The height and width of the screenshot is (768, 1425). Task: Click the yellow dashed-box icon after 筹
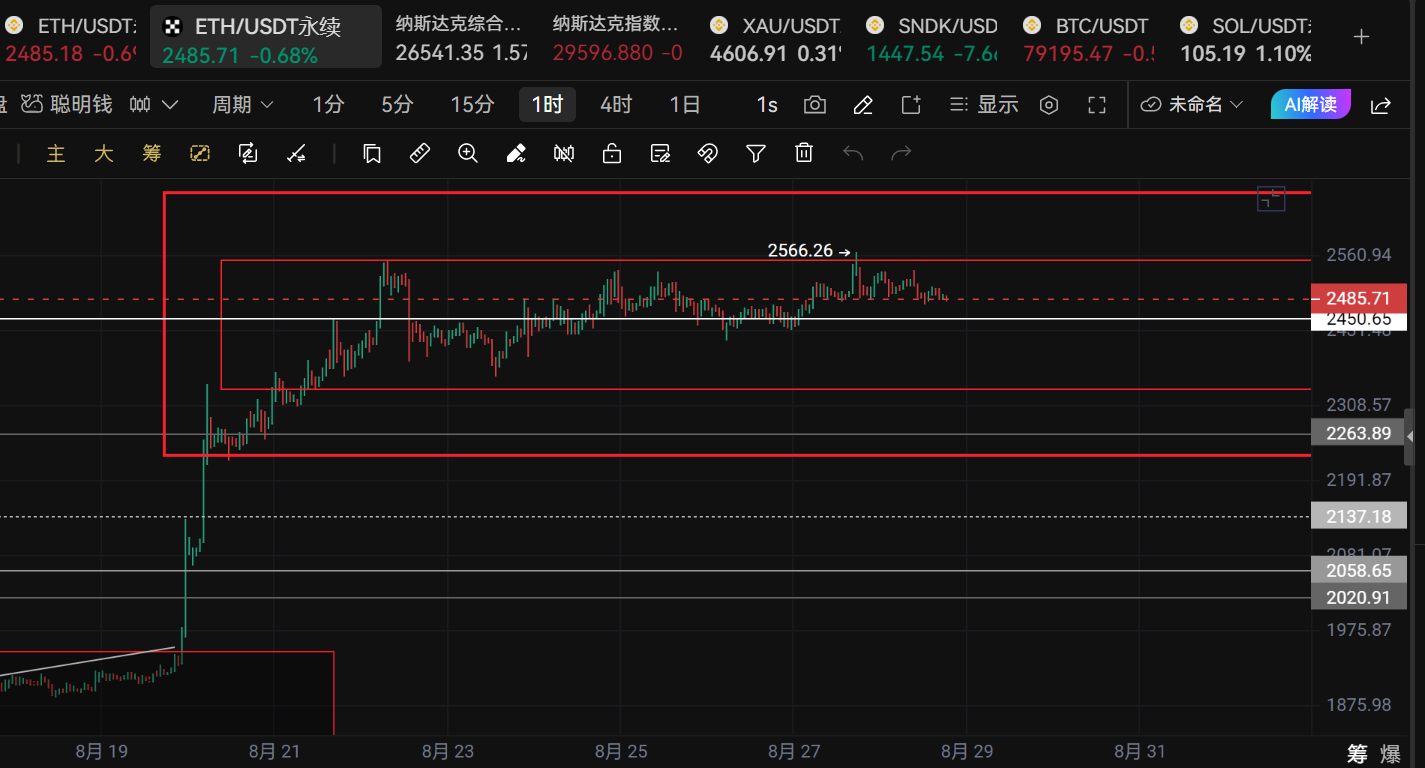(200, 153)
